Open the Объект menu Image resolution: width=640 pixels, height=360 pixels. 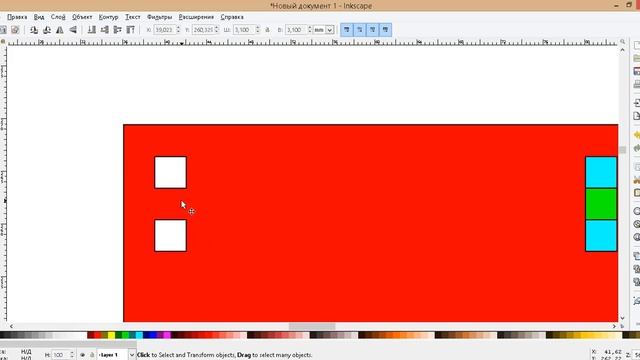click(82, 17)
